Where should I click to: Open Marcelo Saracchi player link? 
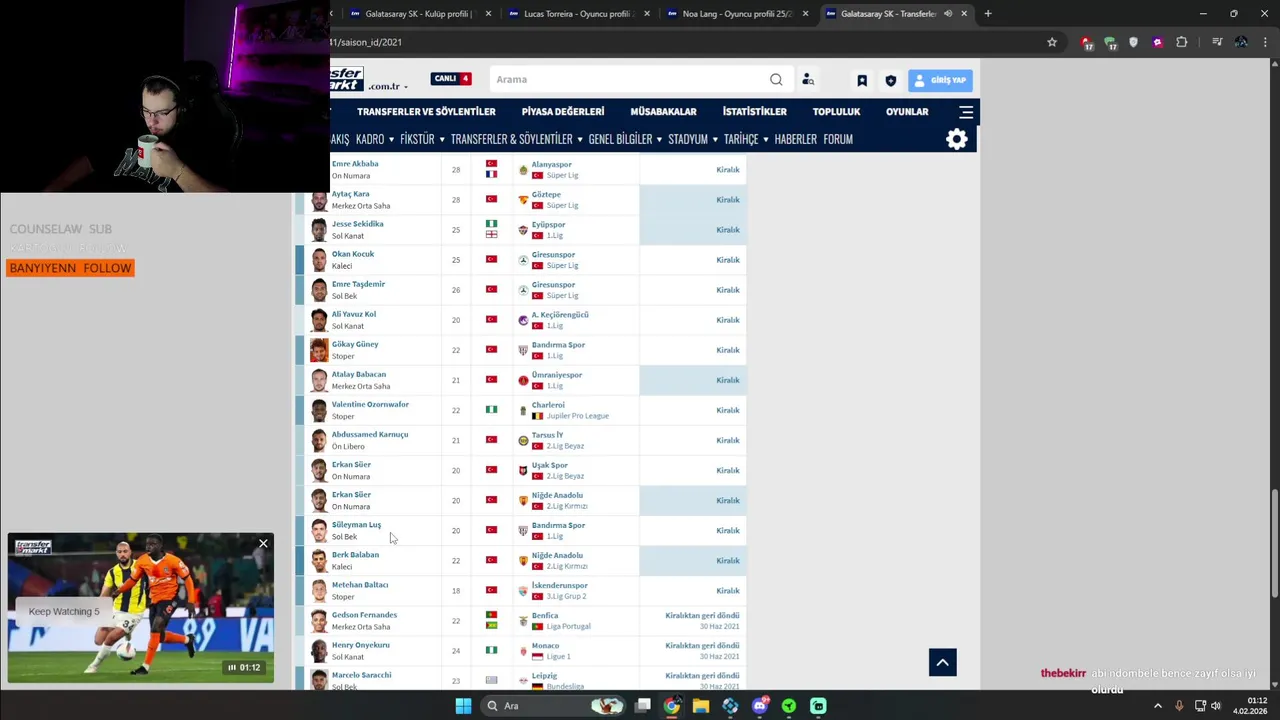tap(361, 675)
